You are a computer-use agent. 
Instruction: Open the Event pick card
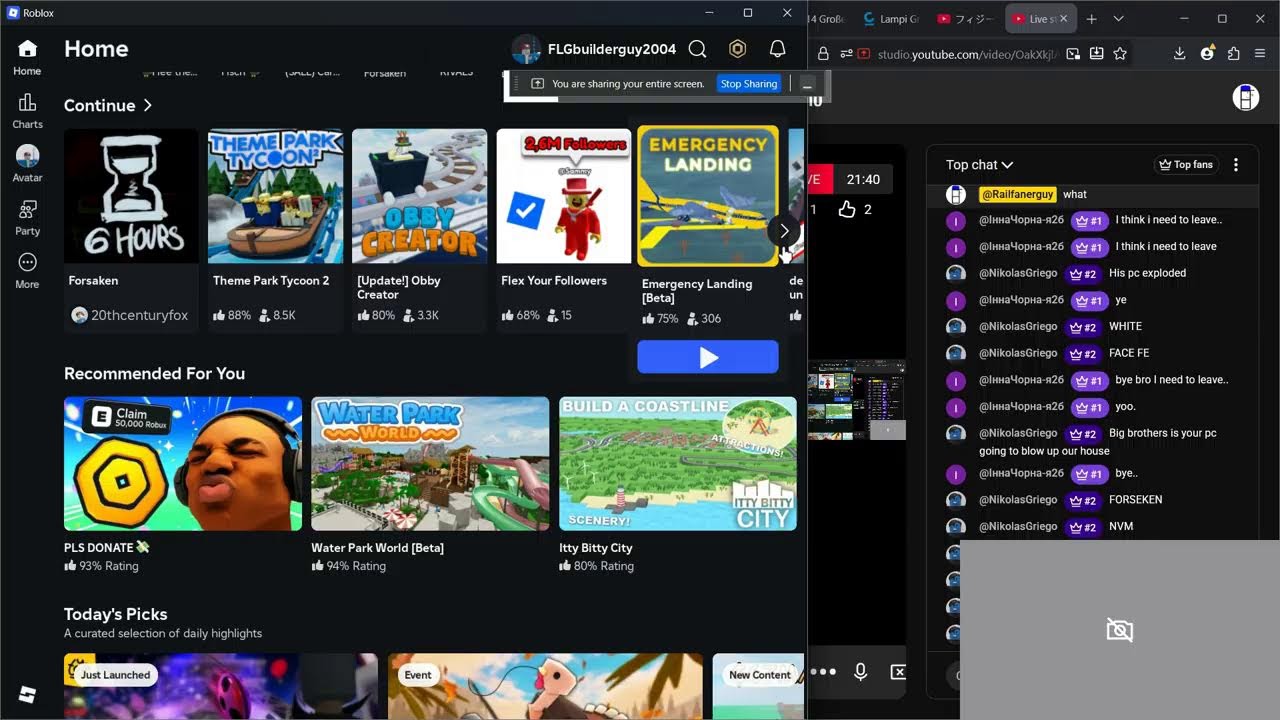click(545, 686)
